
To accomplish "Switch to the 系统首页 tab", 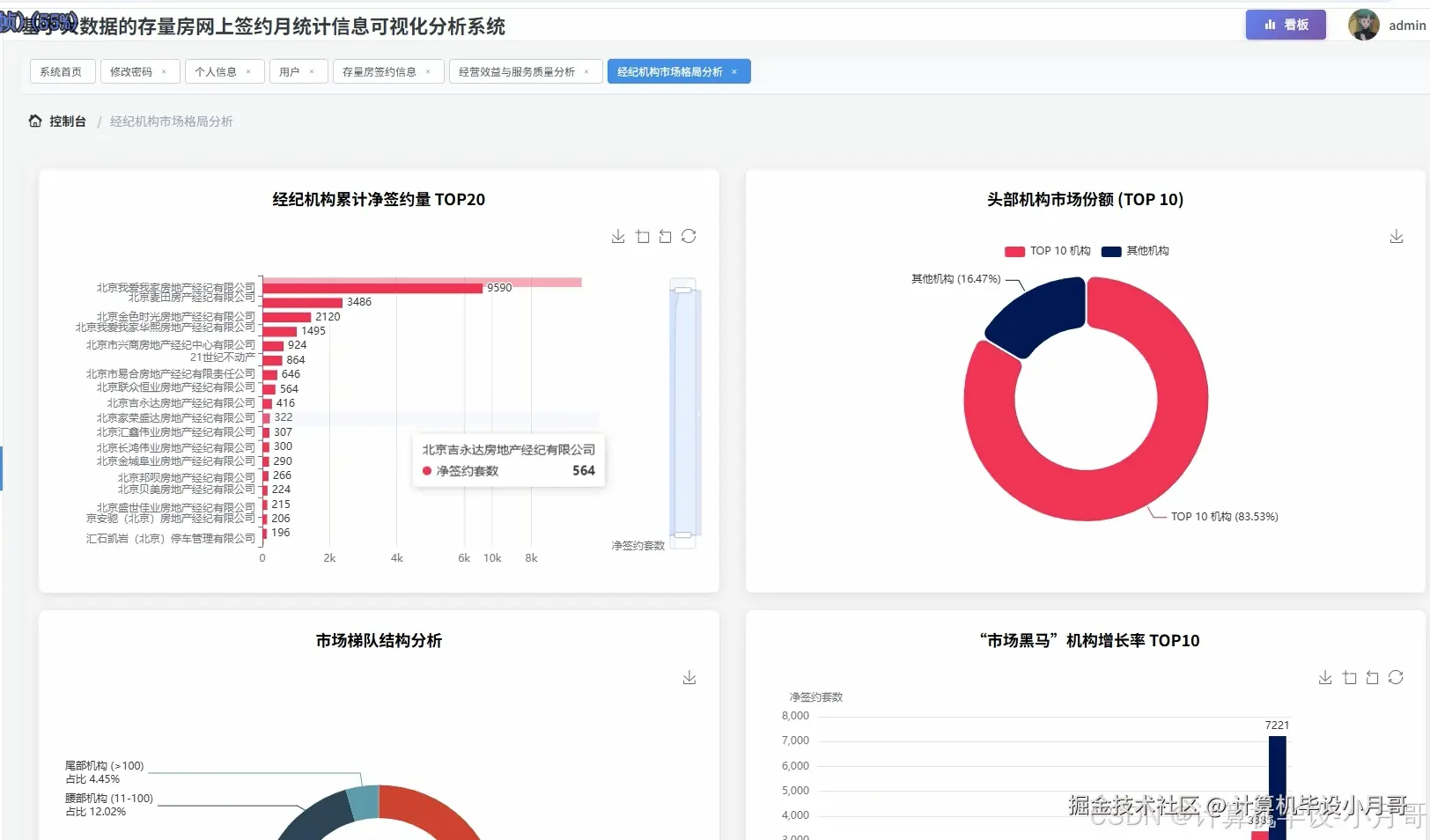I will click(62, 71).
